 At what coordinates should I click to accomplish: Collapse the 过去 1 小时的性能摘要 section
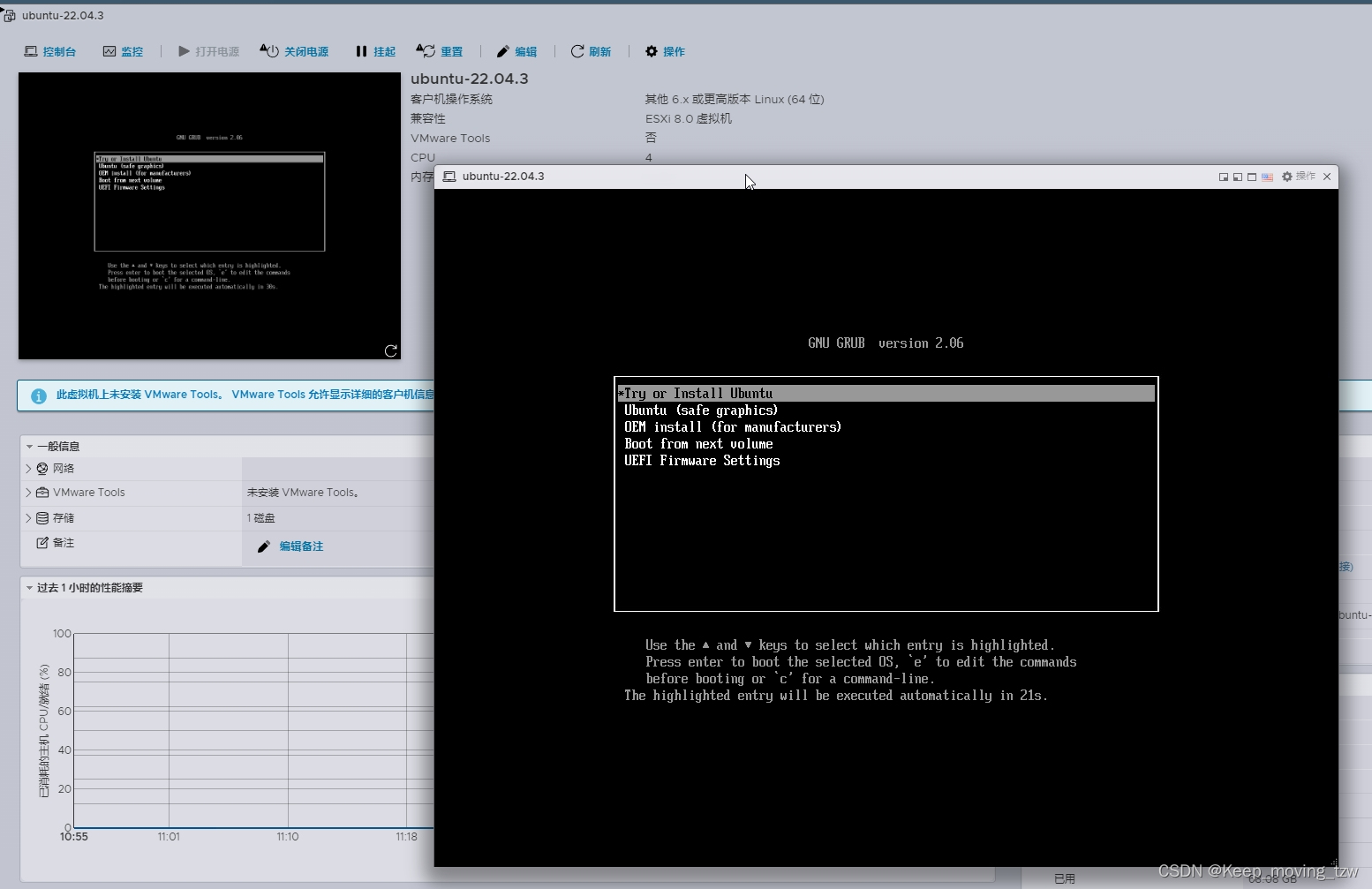(x=29, y=588)
